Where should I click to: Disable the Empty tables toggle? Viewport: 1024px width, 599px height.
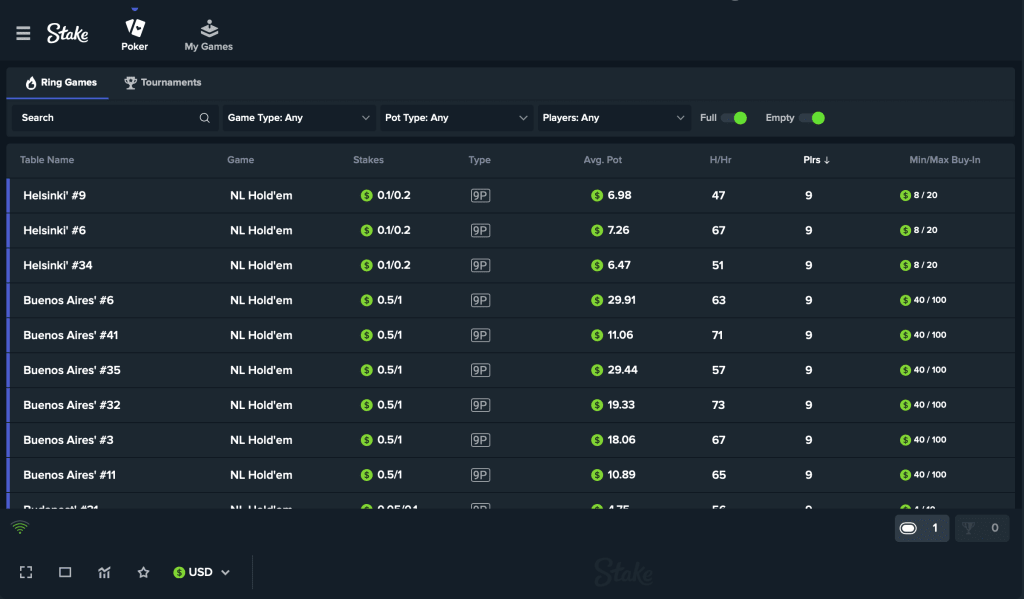pyautogui.click(x=817, y=117)
